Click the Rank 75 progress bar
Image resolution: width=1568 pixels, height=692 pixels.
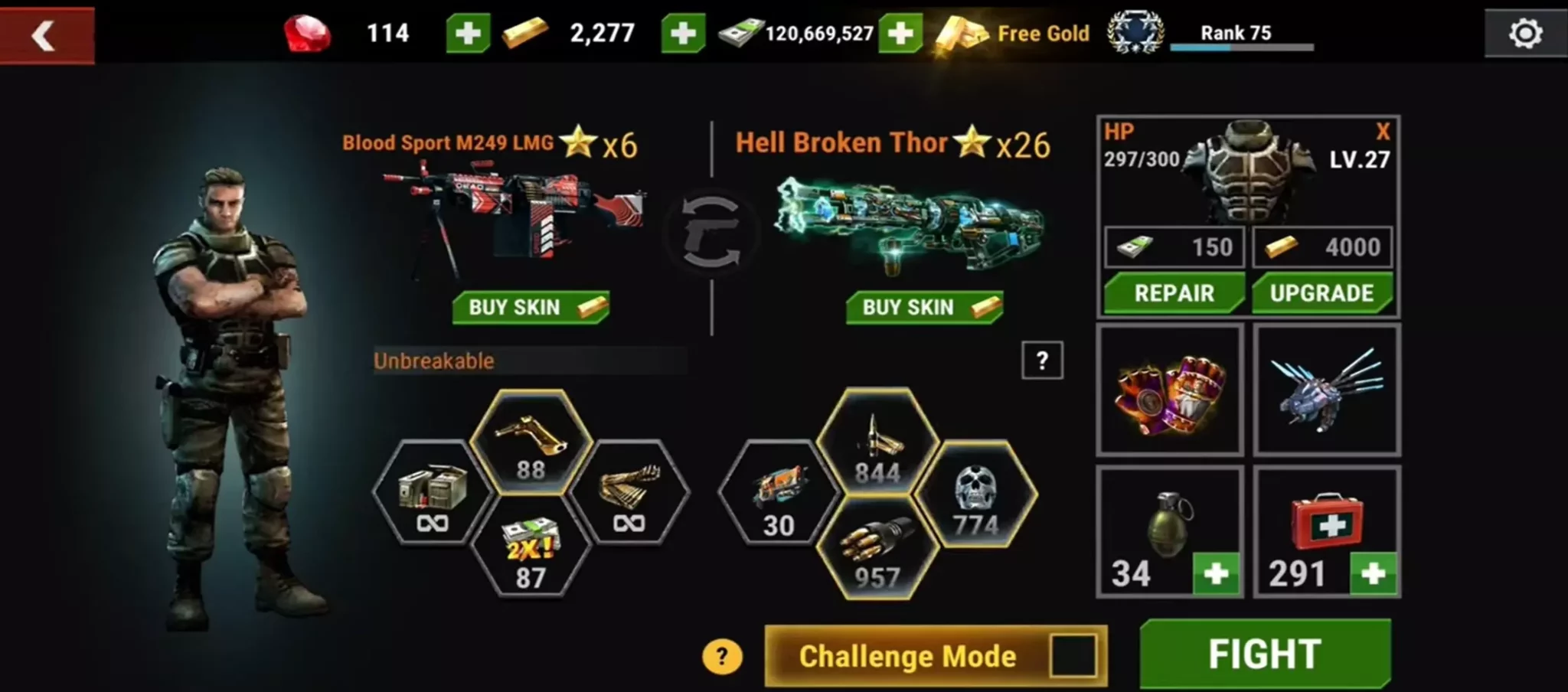coord(1242,47)
